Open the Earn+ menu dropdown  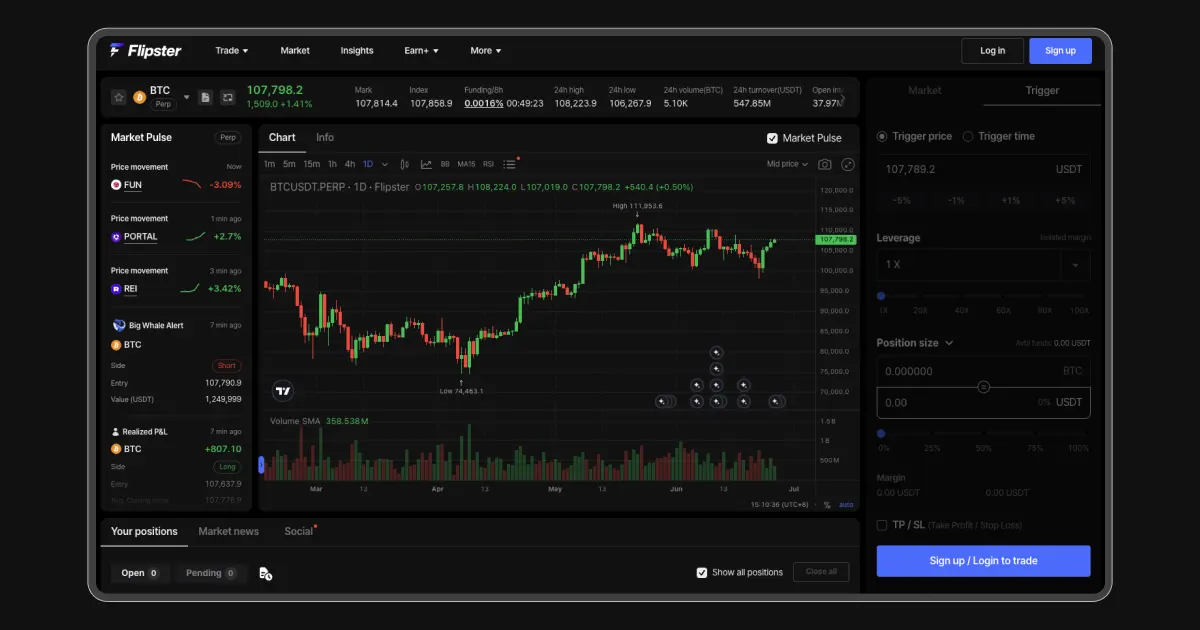421,50
